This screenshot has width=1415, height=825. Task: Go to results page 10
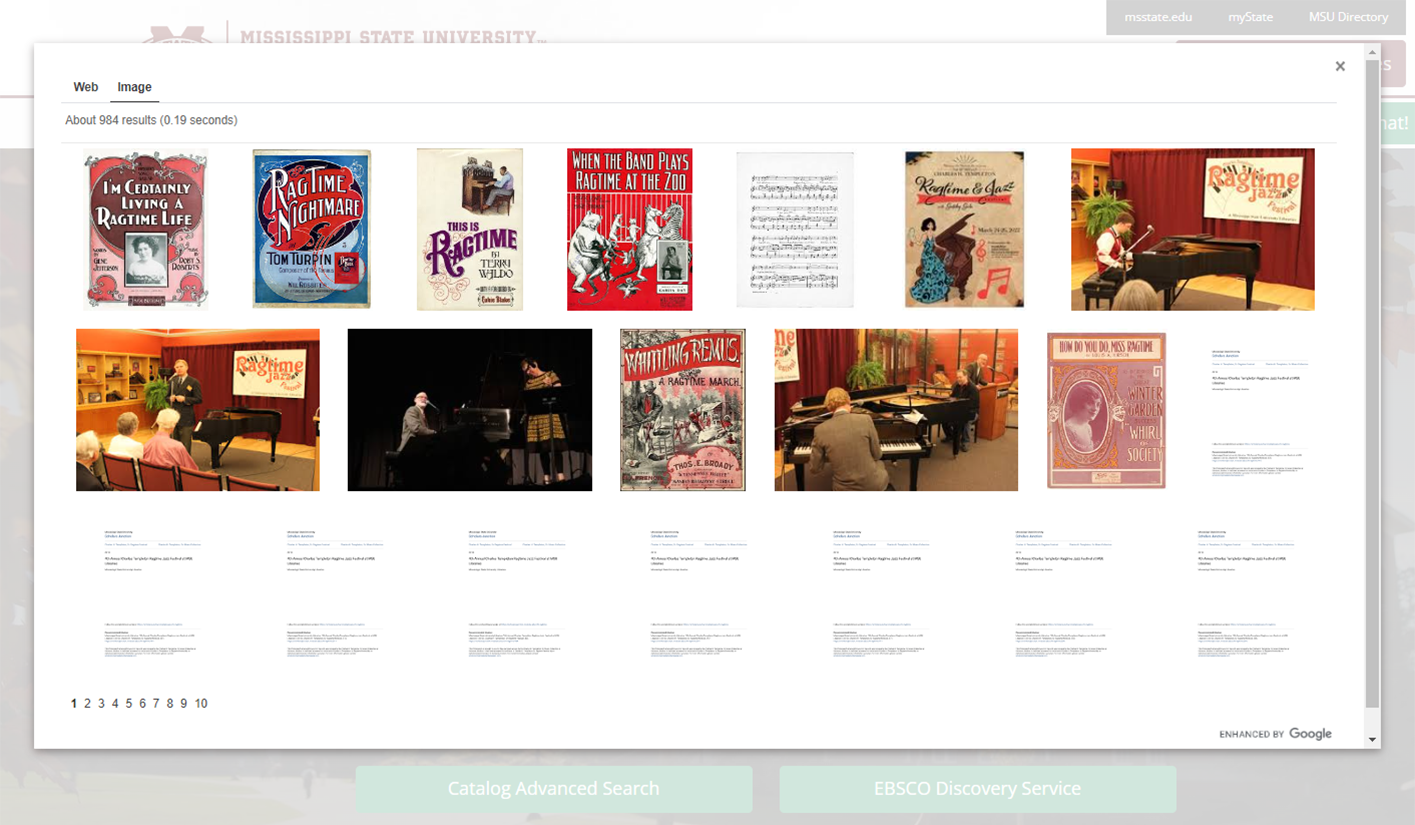pyautogui.click(x=201, y=704)
